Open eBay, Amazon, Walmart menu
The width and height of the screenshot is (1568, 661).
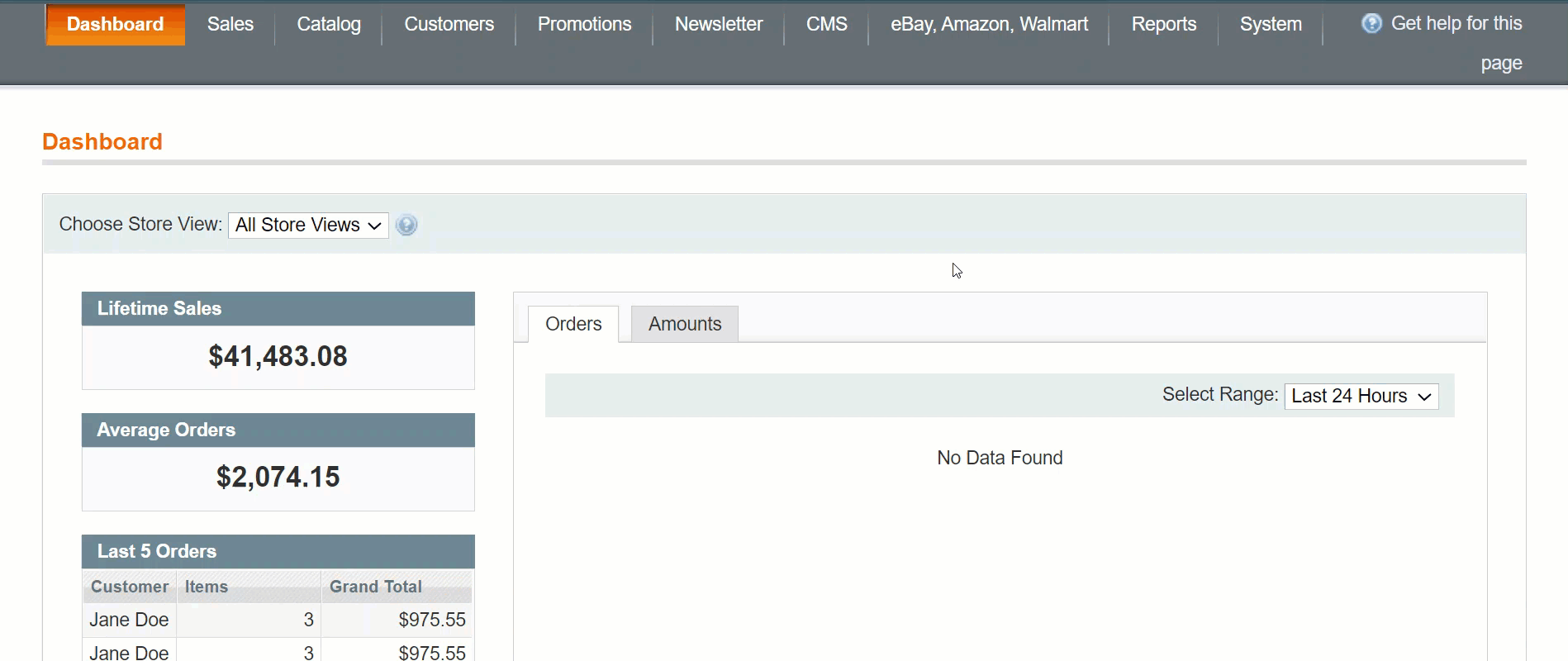pos(989,24)
